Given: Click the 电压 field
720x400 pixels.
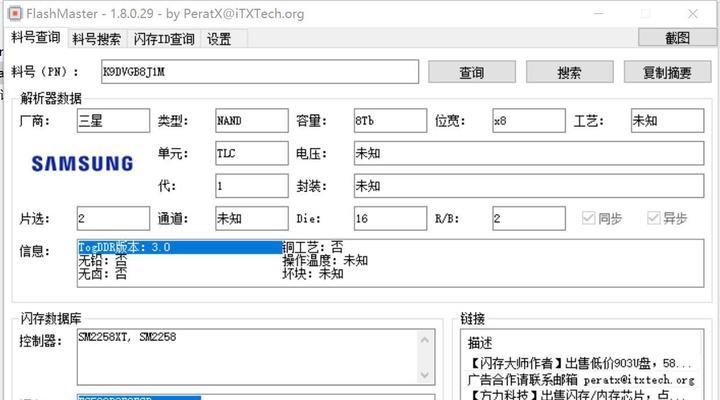Looking at the screenshot, I should 529,153.
